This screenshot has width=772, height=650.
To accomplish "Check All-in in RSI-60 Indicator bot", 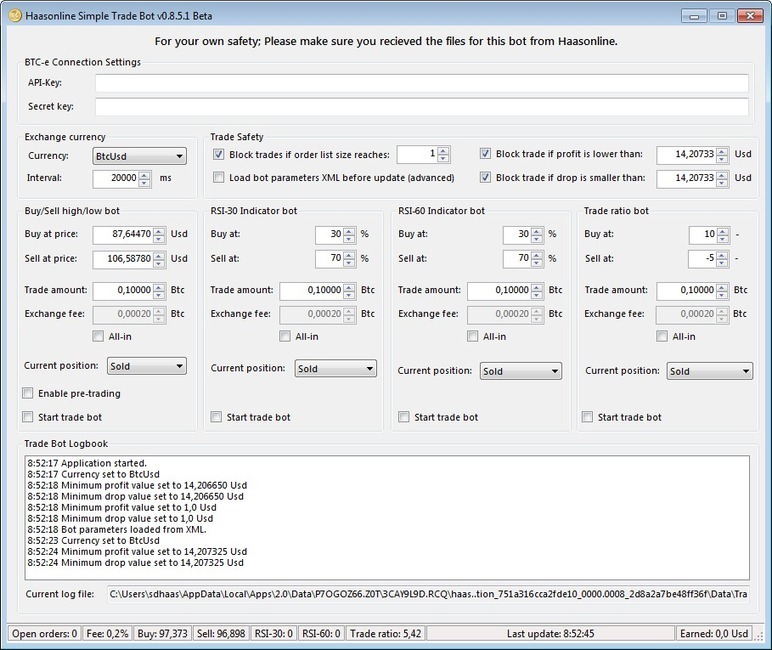I will [472, 336].
